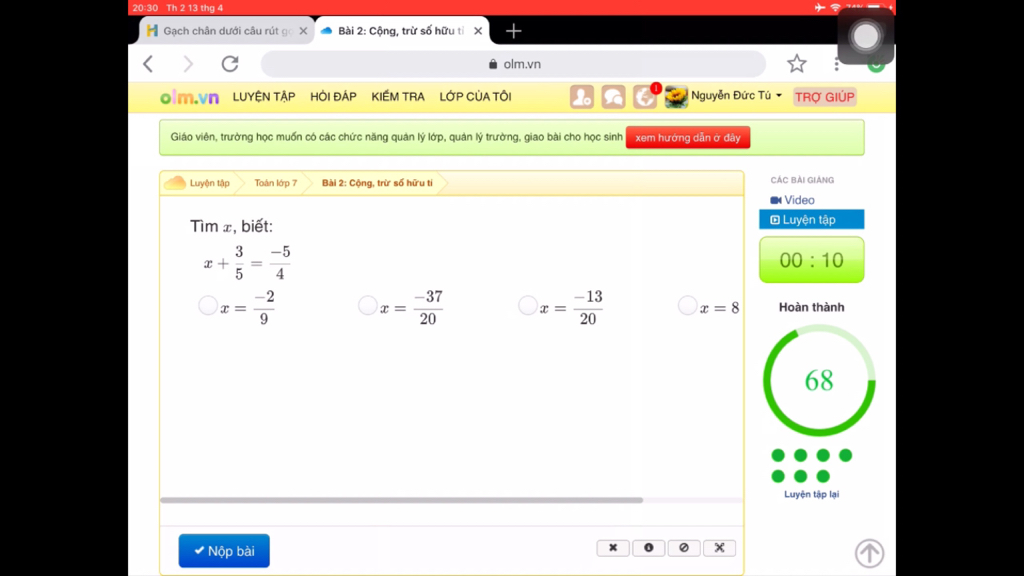Close the 'Gạch chân dưới câu rút gọn' tab
Viewport: 1024px width, 576px height.
pos(303,31)
